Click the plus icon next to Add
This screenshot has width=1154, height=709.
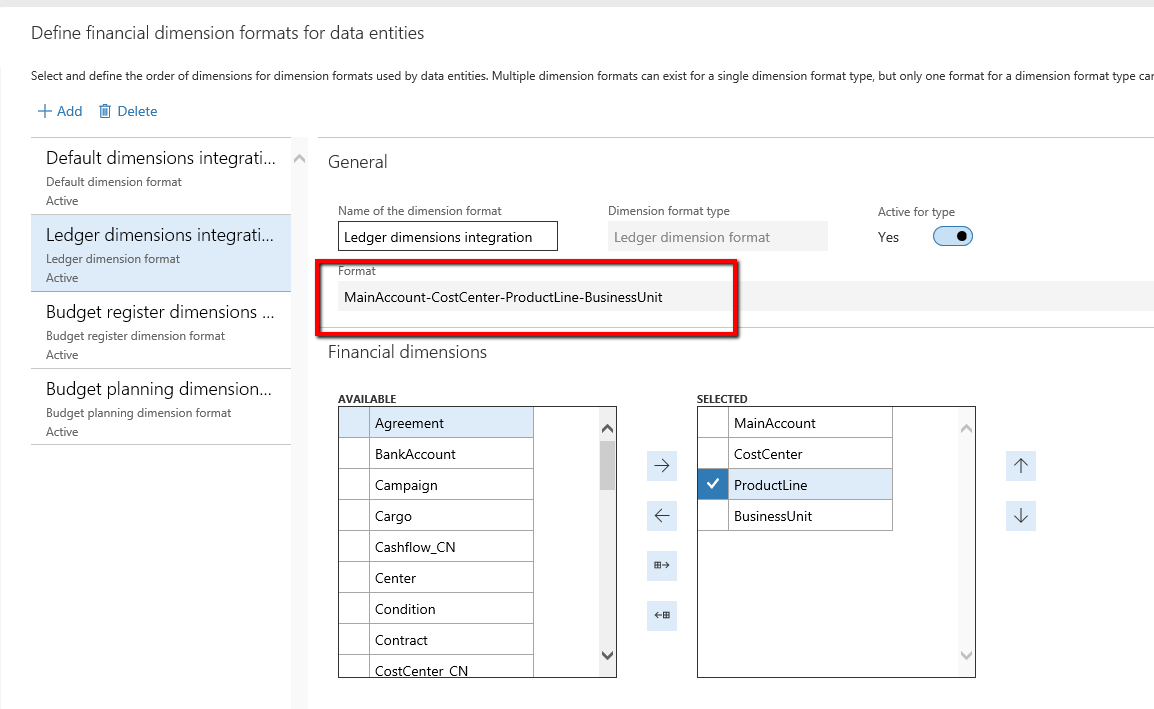pos(47,110)
